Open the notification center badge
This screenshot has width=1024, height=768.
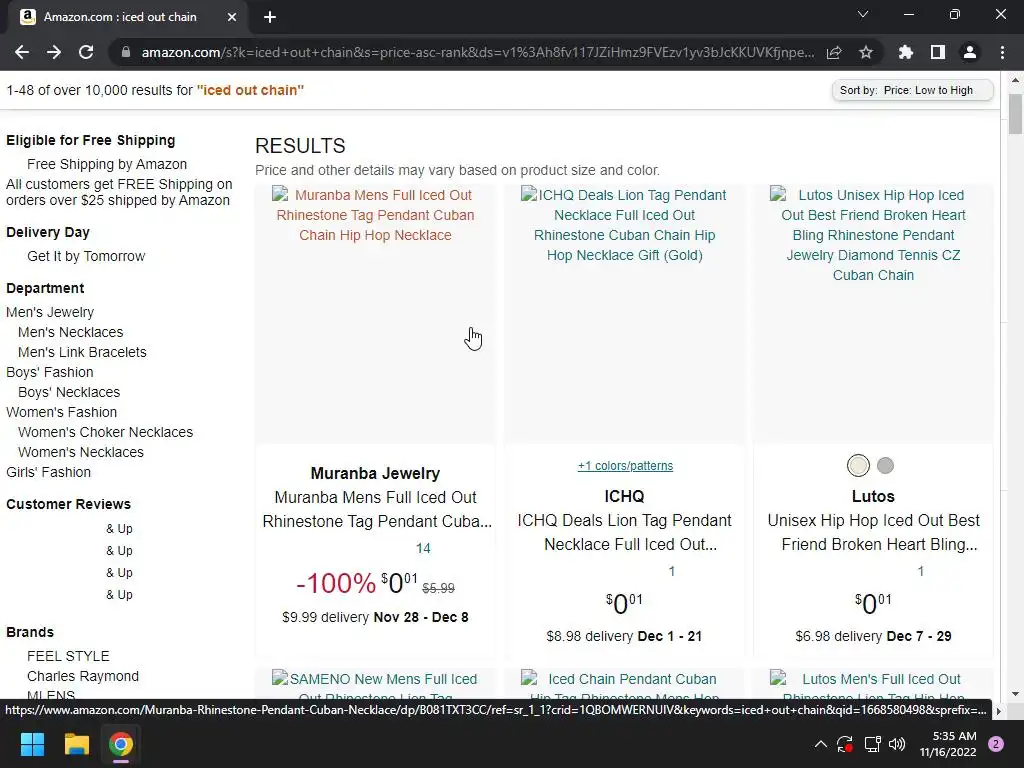pos(996,744)
